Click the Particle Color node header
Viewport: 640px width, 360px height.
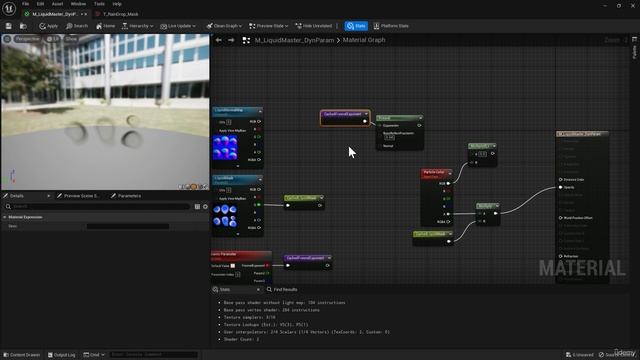[436, 174]
